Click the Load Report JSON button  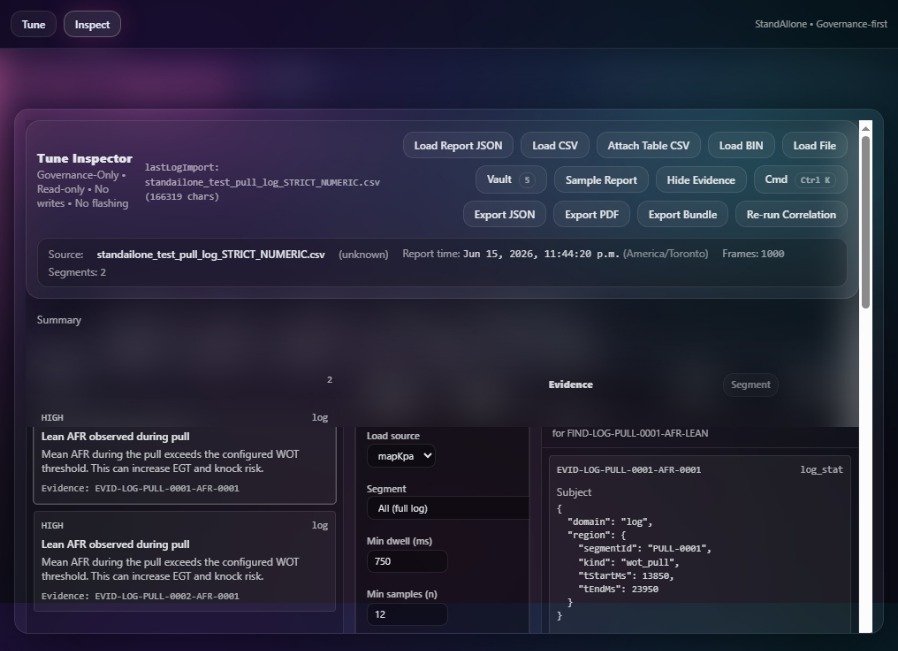pos(458,145)
